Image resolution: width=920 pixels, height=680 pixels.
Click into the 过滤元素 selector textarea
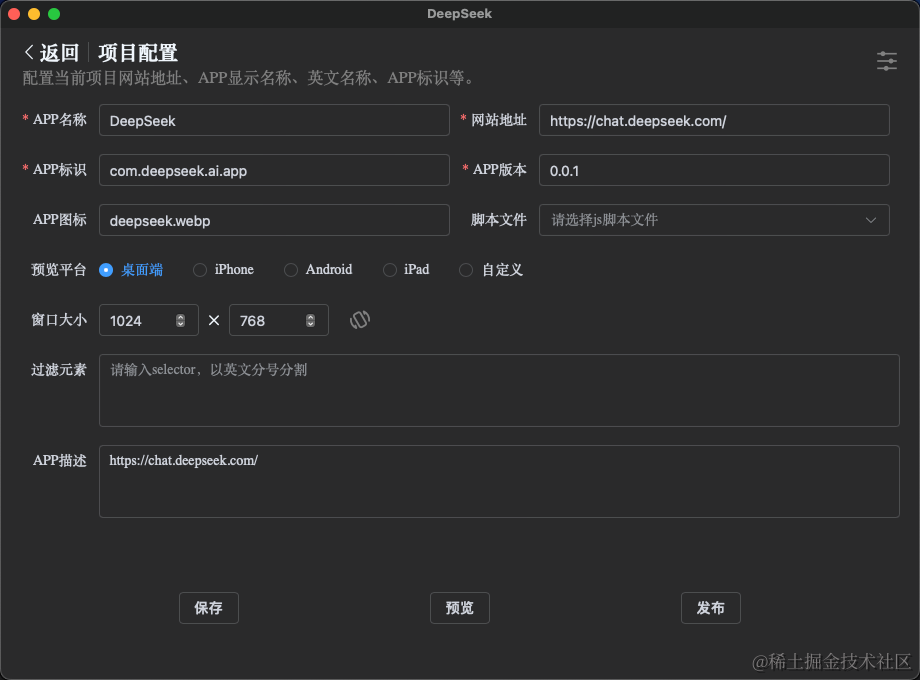coord(499,390)
